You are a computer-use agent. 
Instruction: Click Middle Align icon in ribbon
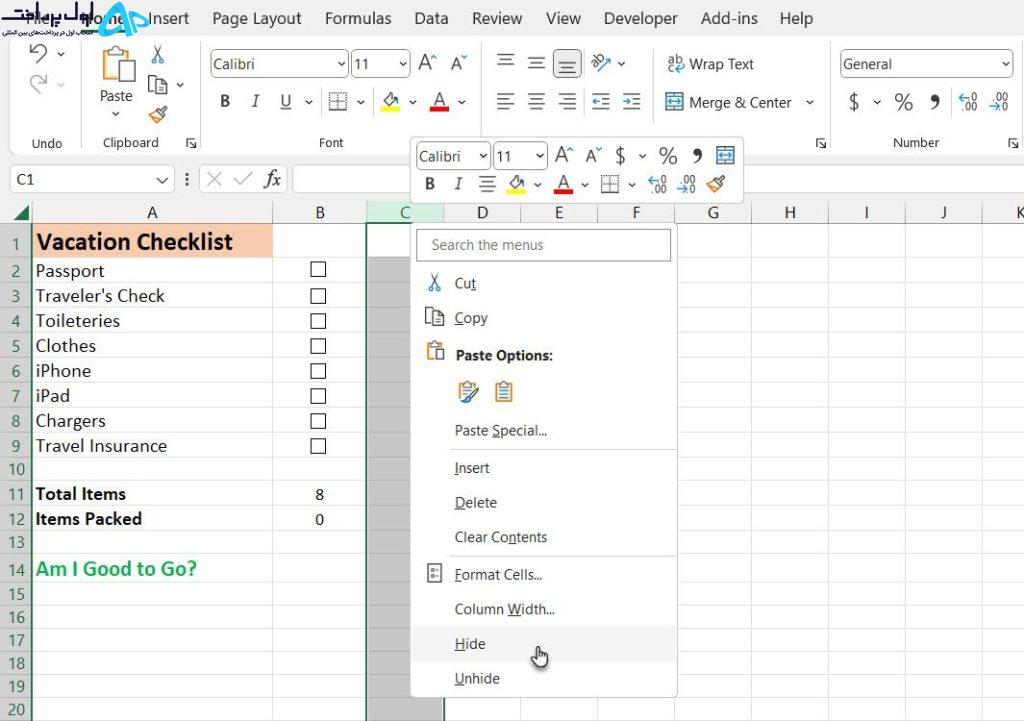click(x=536, y=63)
